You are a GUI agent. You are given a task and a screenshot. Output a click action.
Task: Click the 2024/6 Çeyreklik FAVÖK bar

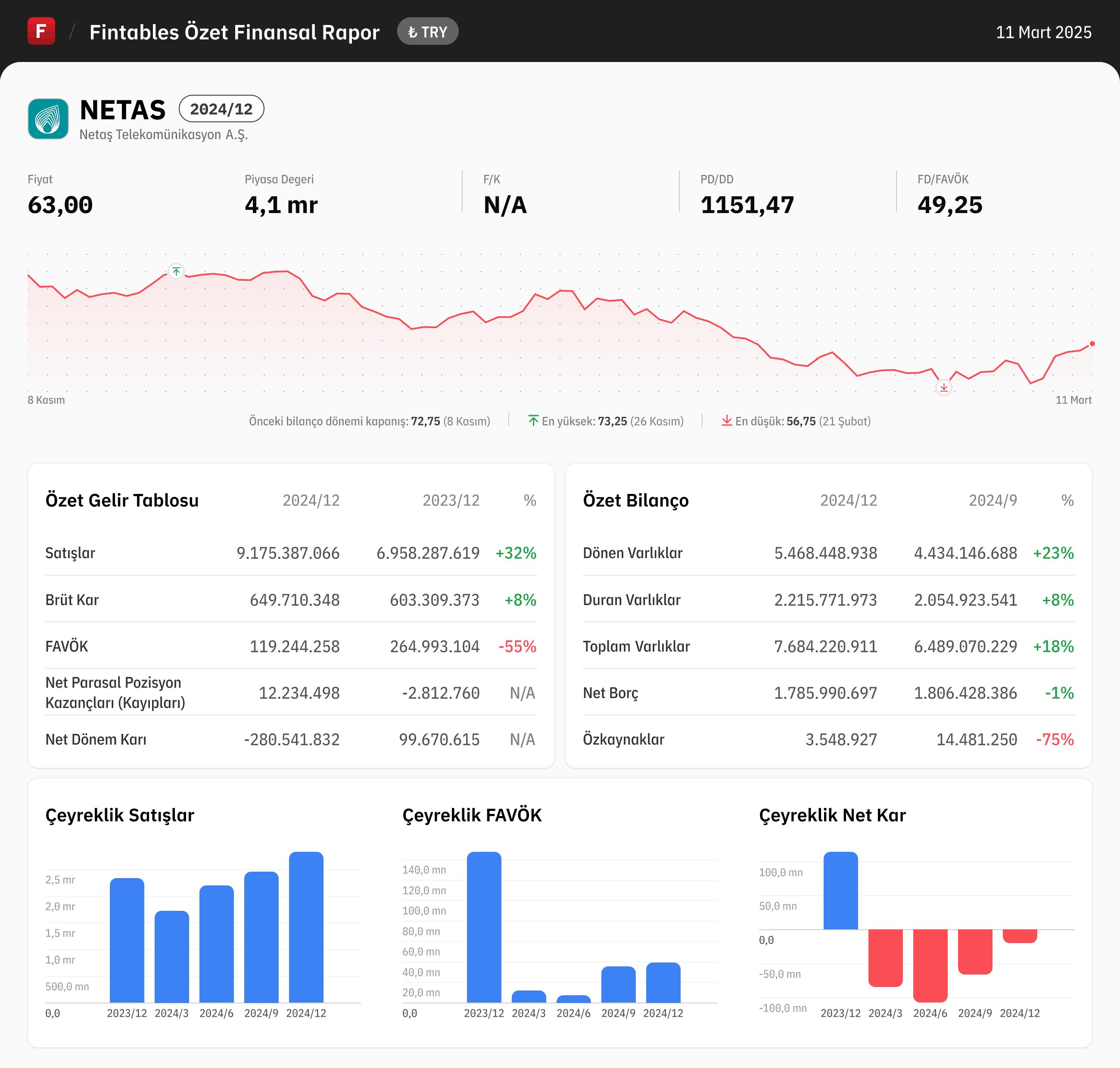tap(574, 999)
